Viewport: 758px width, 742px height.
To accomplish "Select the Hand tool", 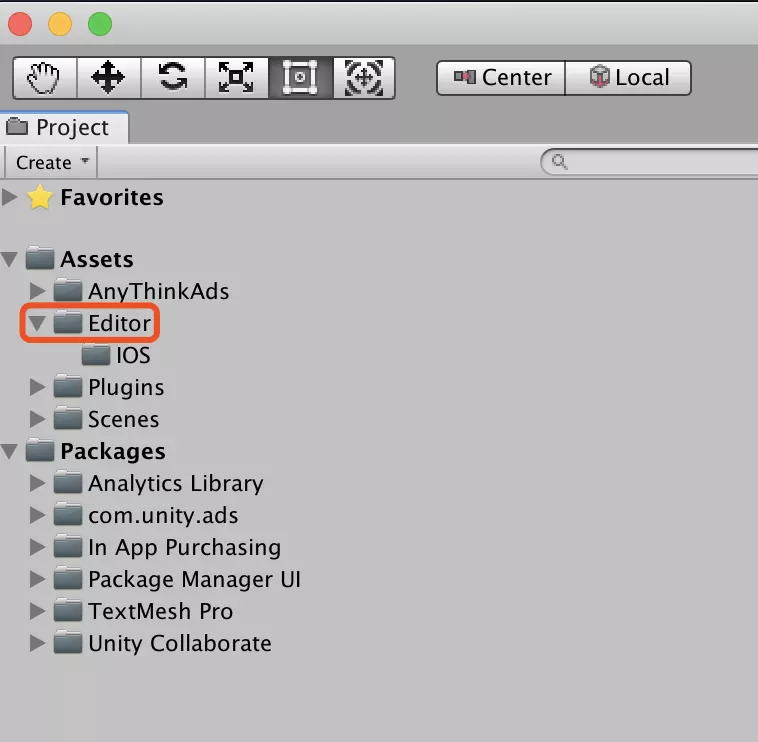I will tap(45, 78).
